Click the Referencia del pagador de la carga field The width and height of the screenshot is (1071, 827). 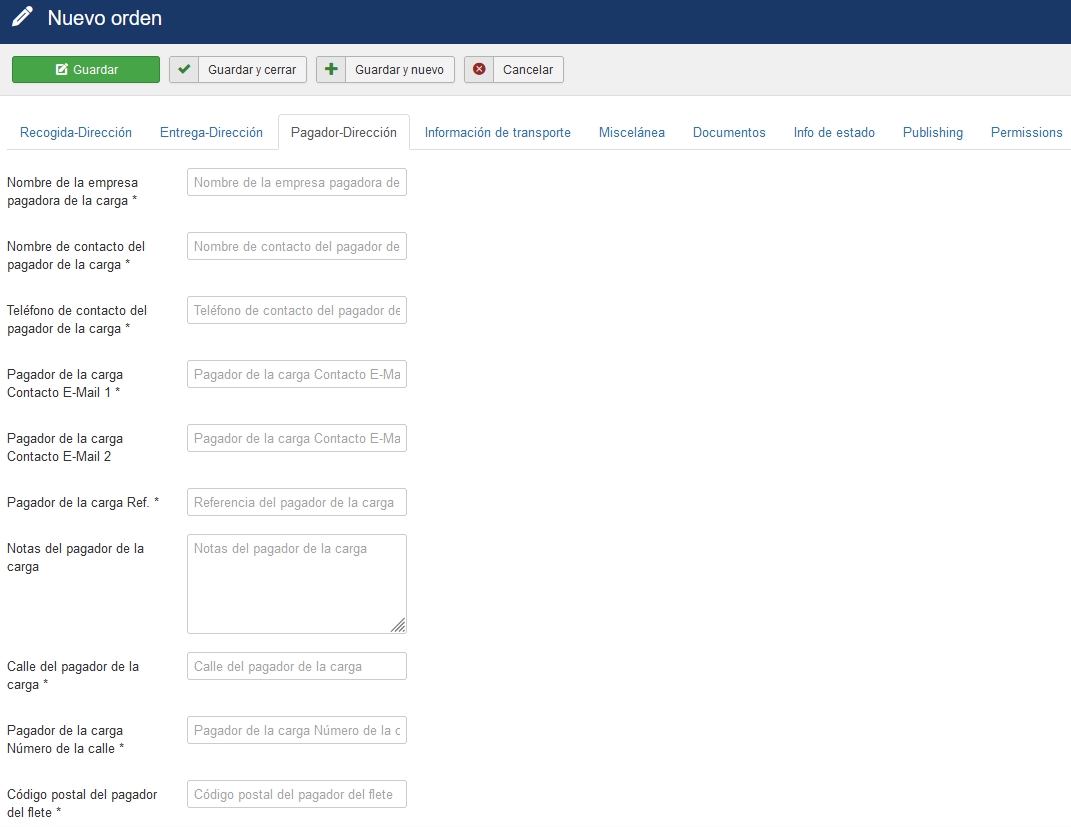[x=297, y=503]
